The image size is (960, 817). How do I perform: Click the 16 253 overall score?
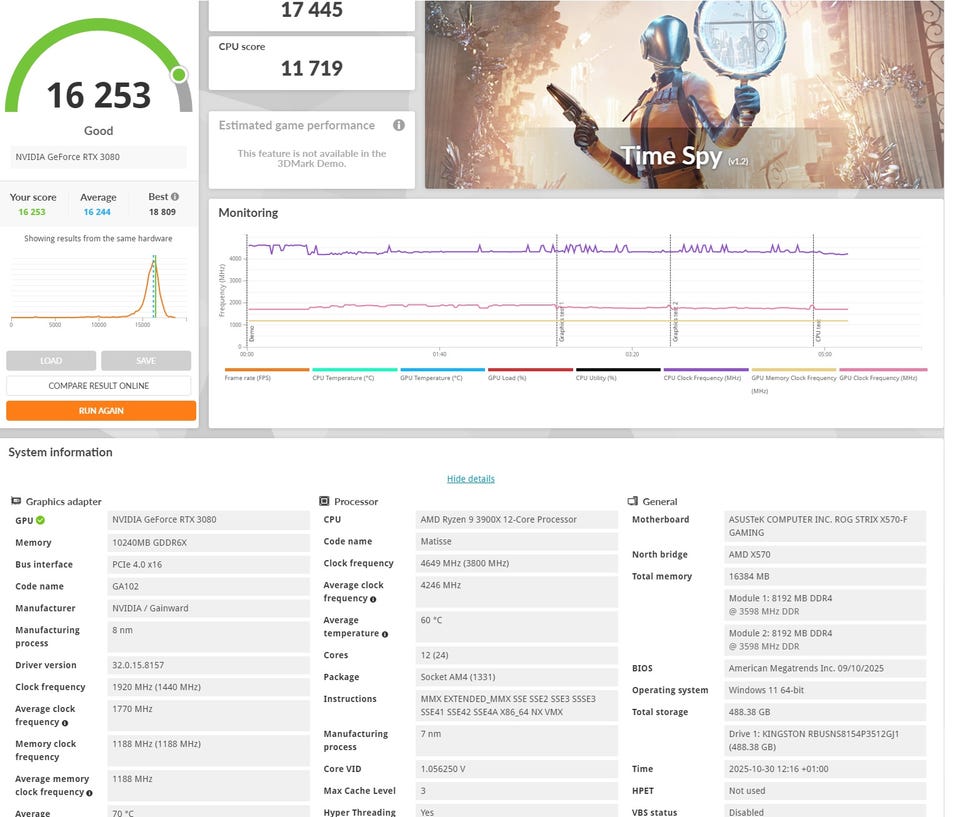[x=99, y=96]
